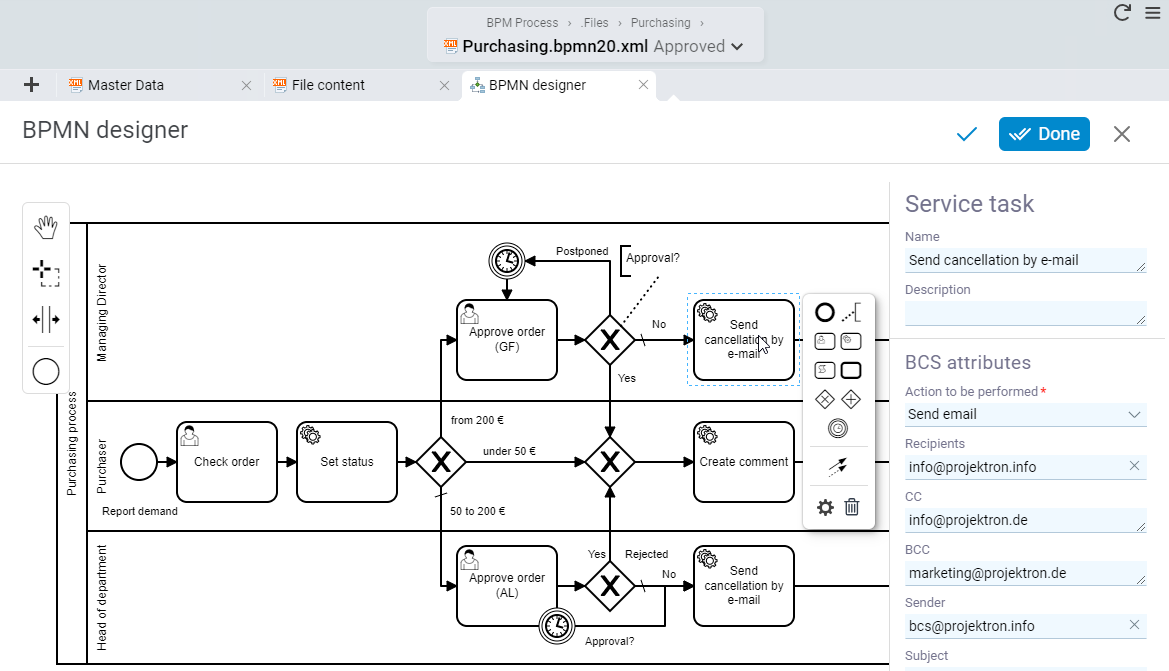Edit the Name field
This screenshot has width=1169, height=671.
pyautogui.click(x=1025, y=260)
